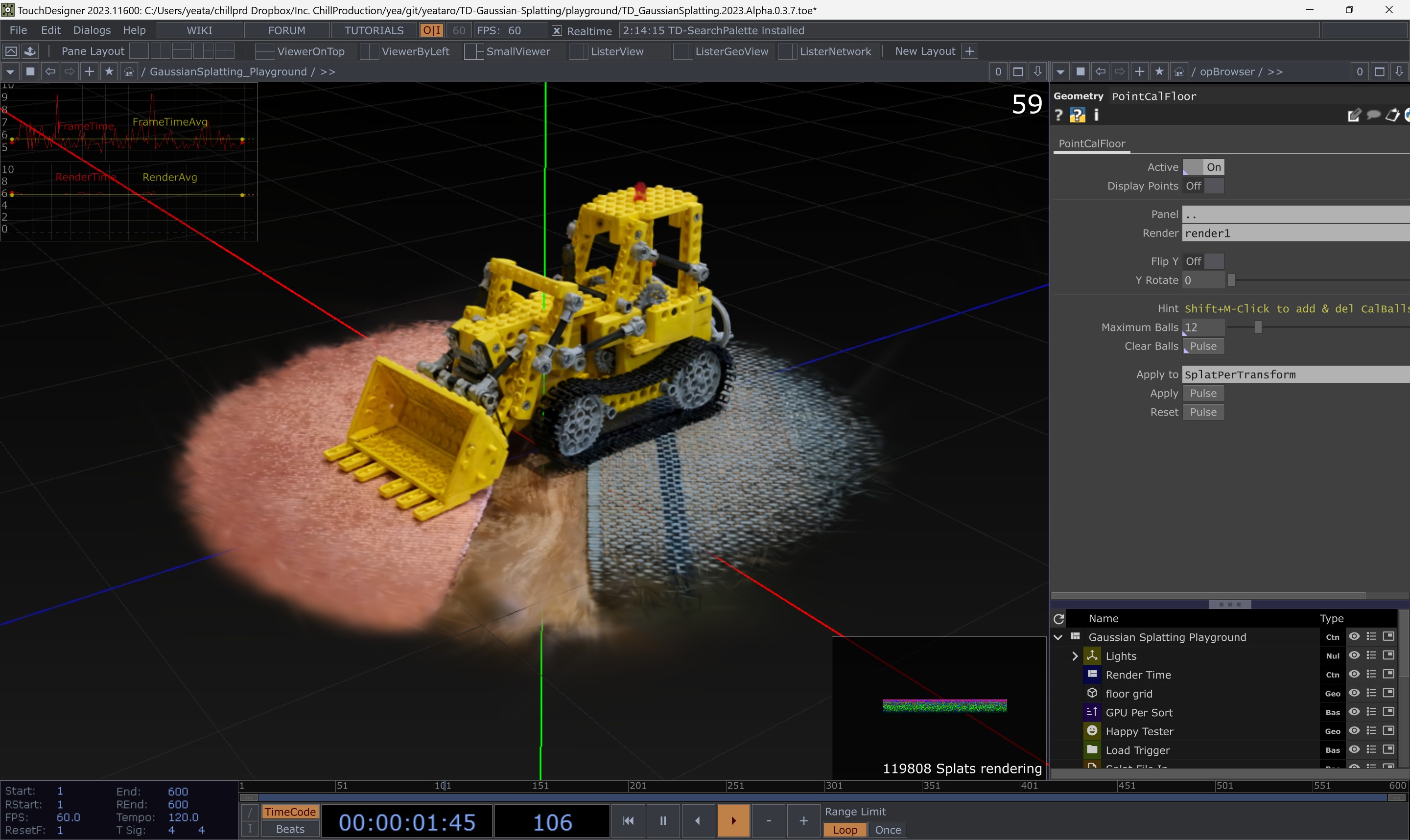Screen dimensions: 1410x840
Task: Click the home icon in opBrowser pane bar
Action: tap(1178, 71)
